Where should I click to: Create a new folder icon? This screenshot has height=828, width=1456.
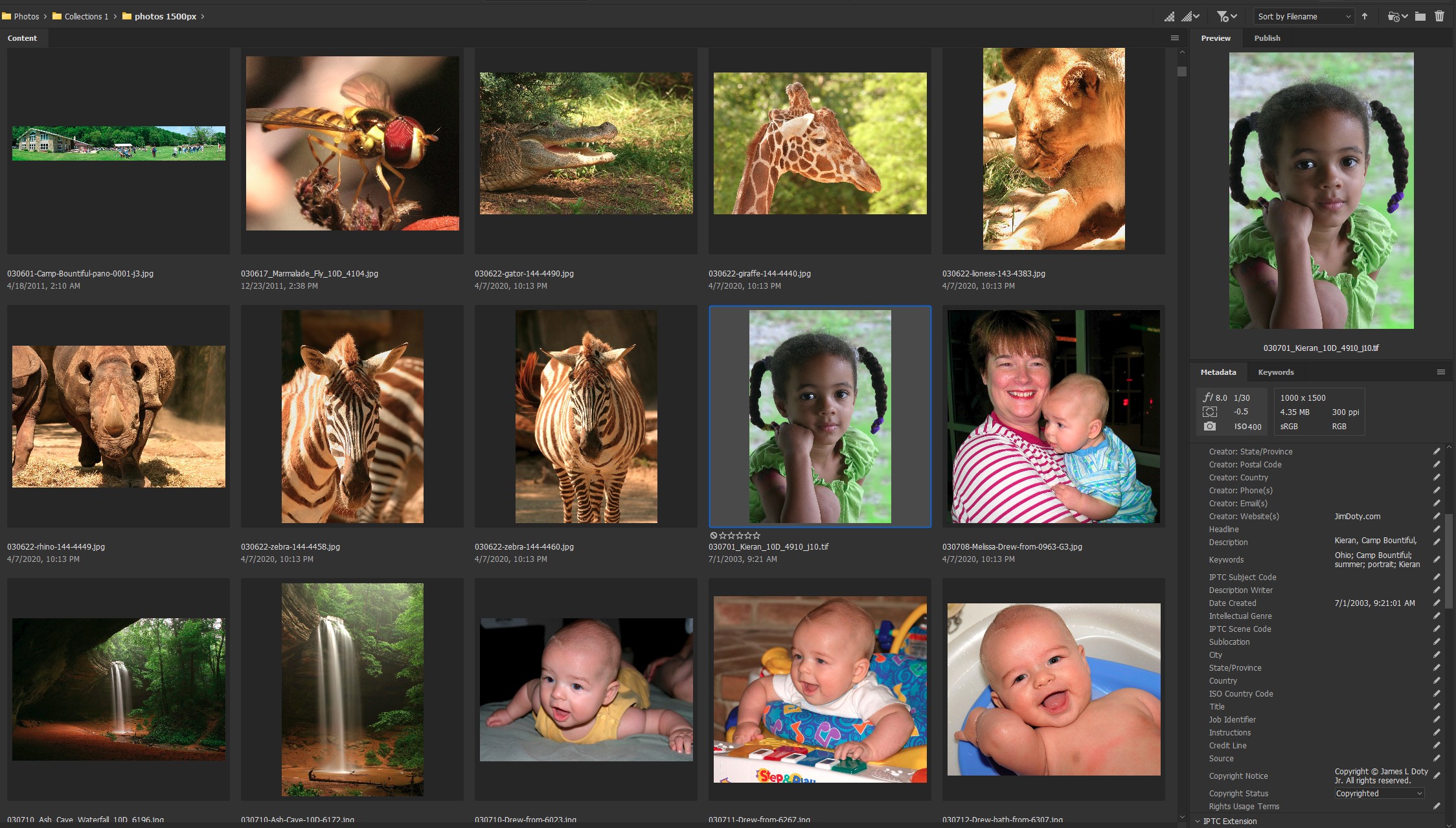1420,17
